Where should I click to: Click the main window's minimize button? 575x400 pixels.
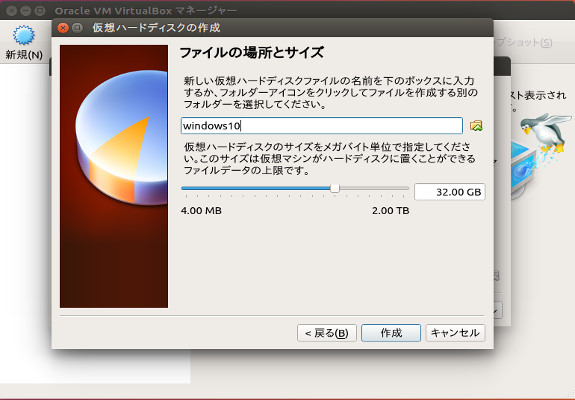[25, 11]
